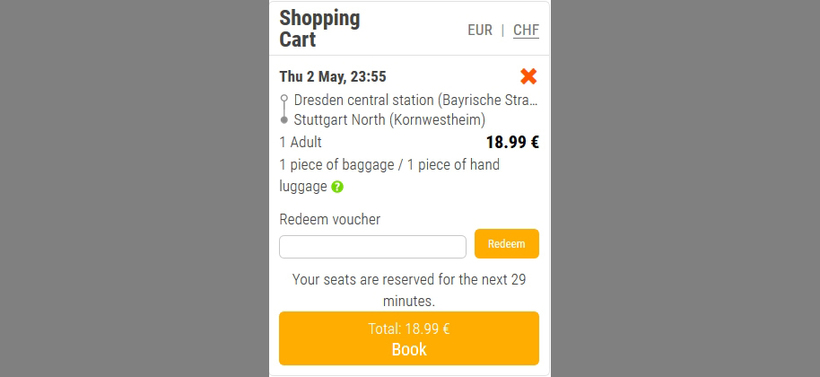Click the Stuttgart North (Kornwestheim) destination text
Screen dimensions: 820x377
click(x=390, y=120)
